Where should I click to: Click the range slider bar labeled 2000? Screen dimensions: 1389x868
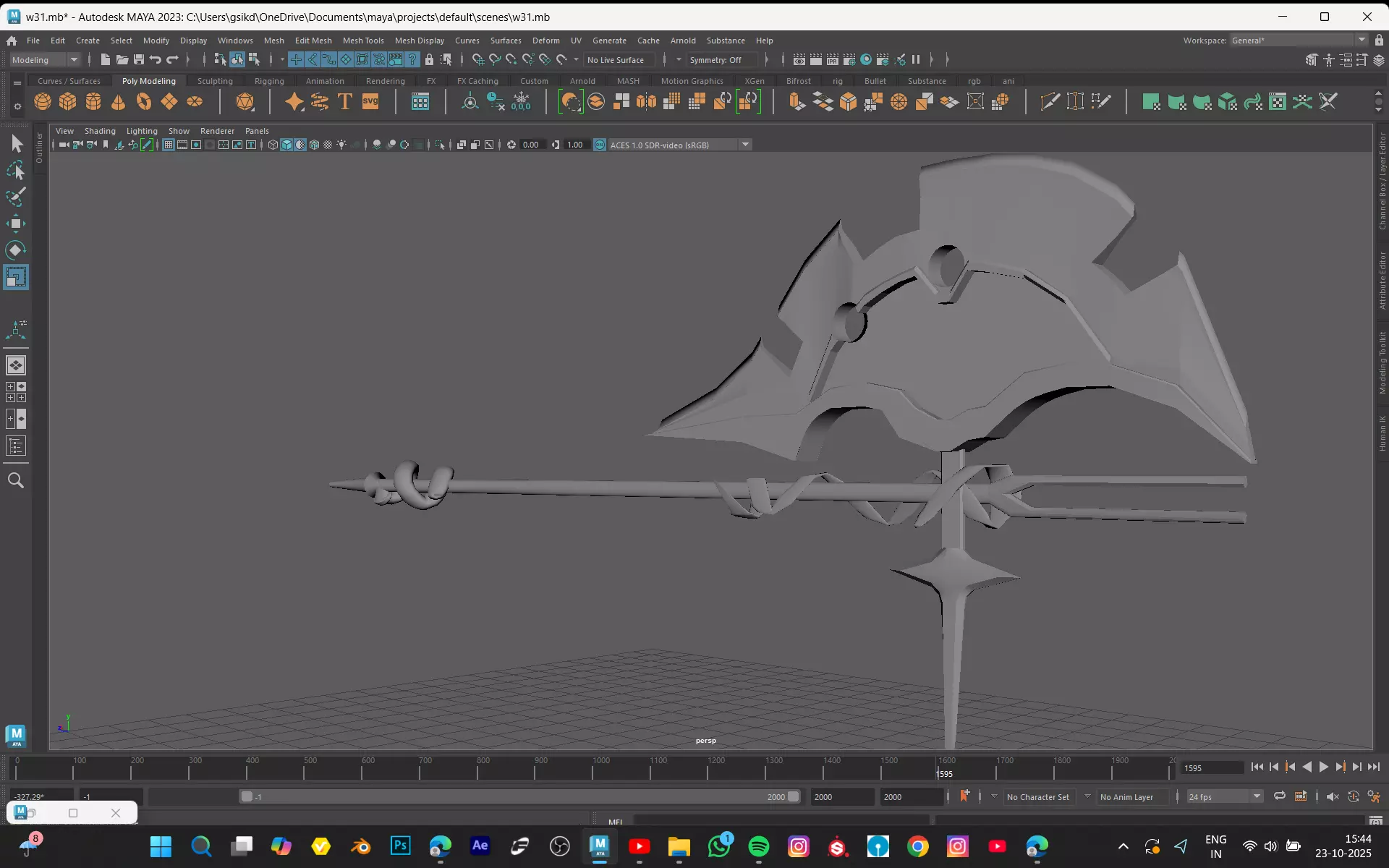[520, 796]
